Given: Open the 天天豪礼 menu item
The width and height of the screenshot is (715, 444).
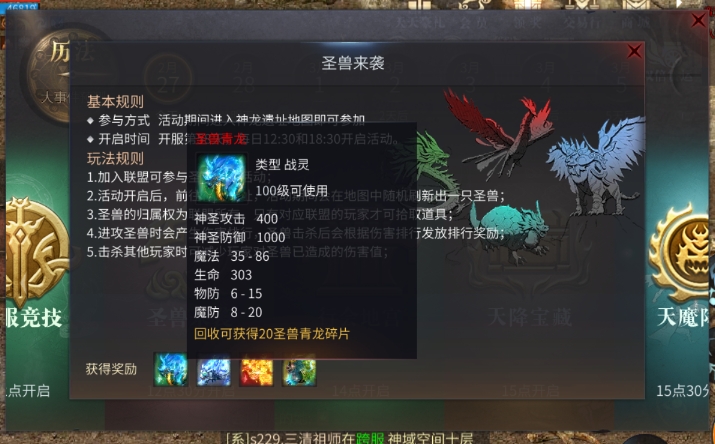Looking at the screenshot, I should 420,22.
